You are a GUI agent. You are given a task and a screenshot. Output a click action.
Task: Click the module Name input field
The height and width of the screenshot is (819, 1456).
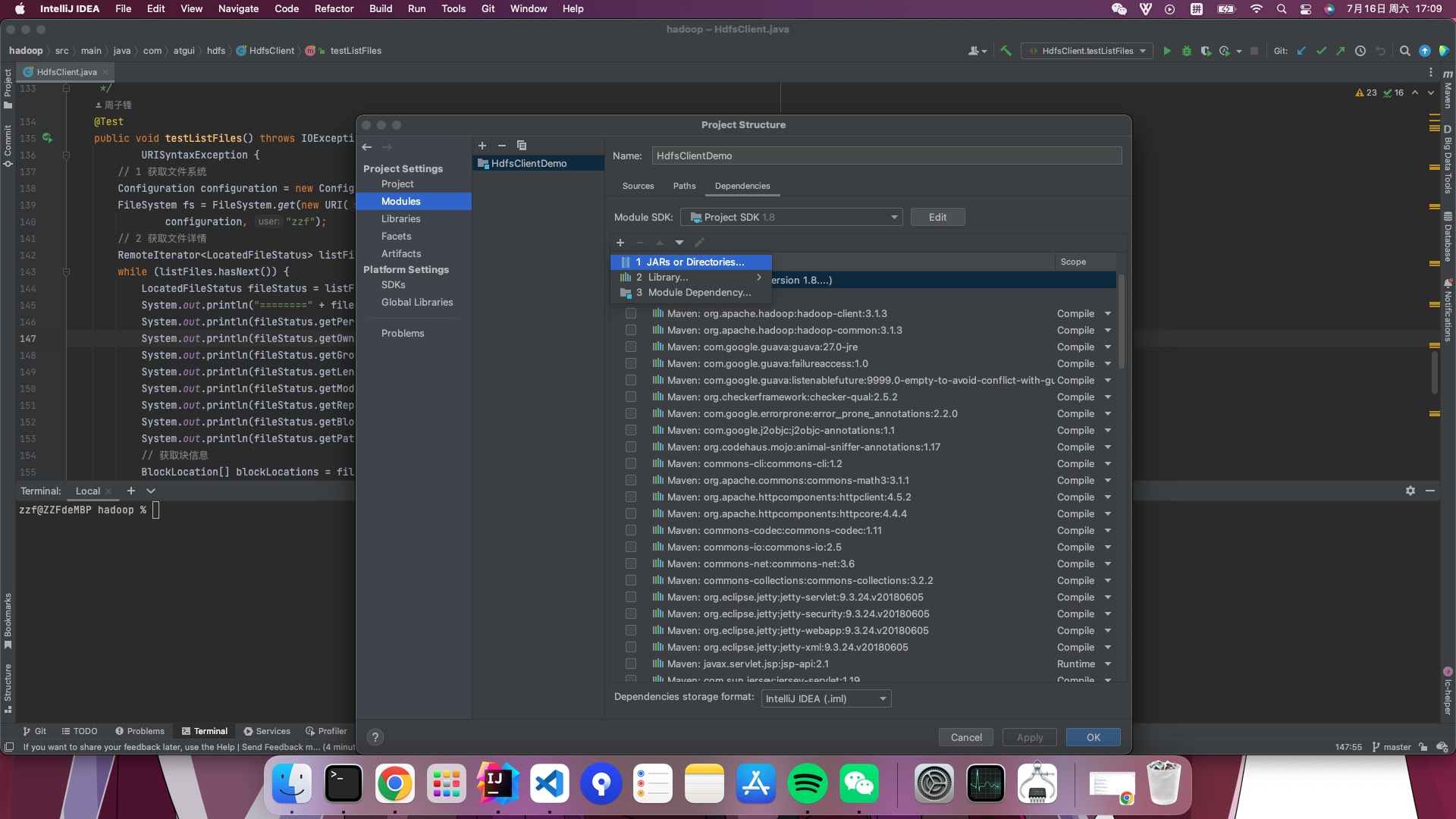click(x=886, y=155)
